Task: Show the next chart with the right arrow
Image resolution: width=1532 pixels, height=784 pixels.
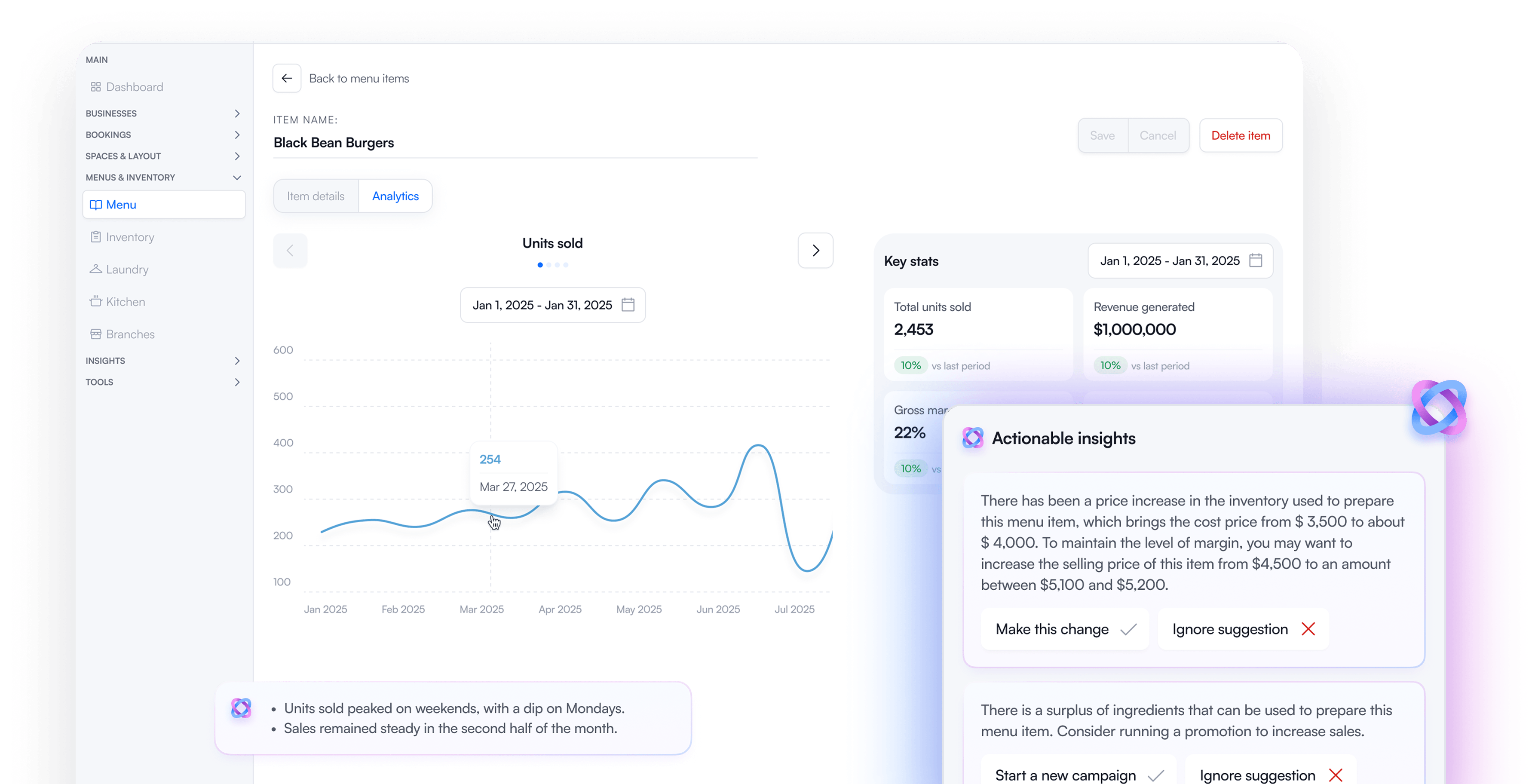Action: coord(815,251)
